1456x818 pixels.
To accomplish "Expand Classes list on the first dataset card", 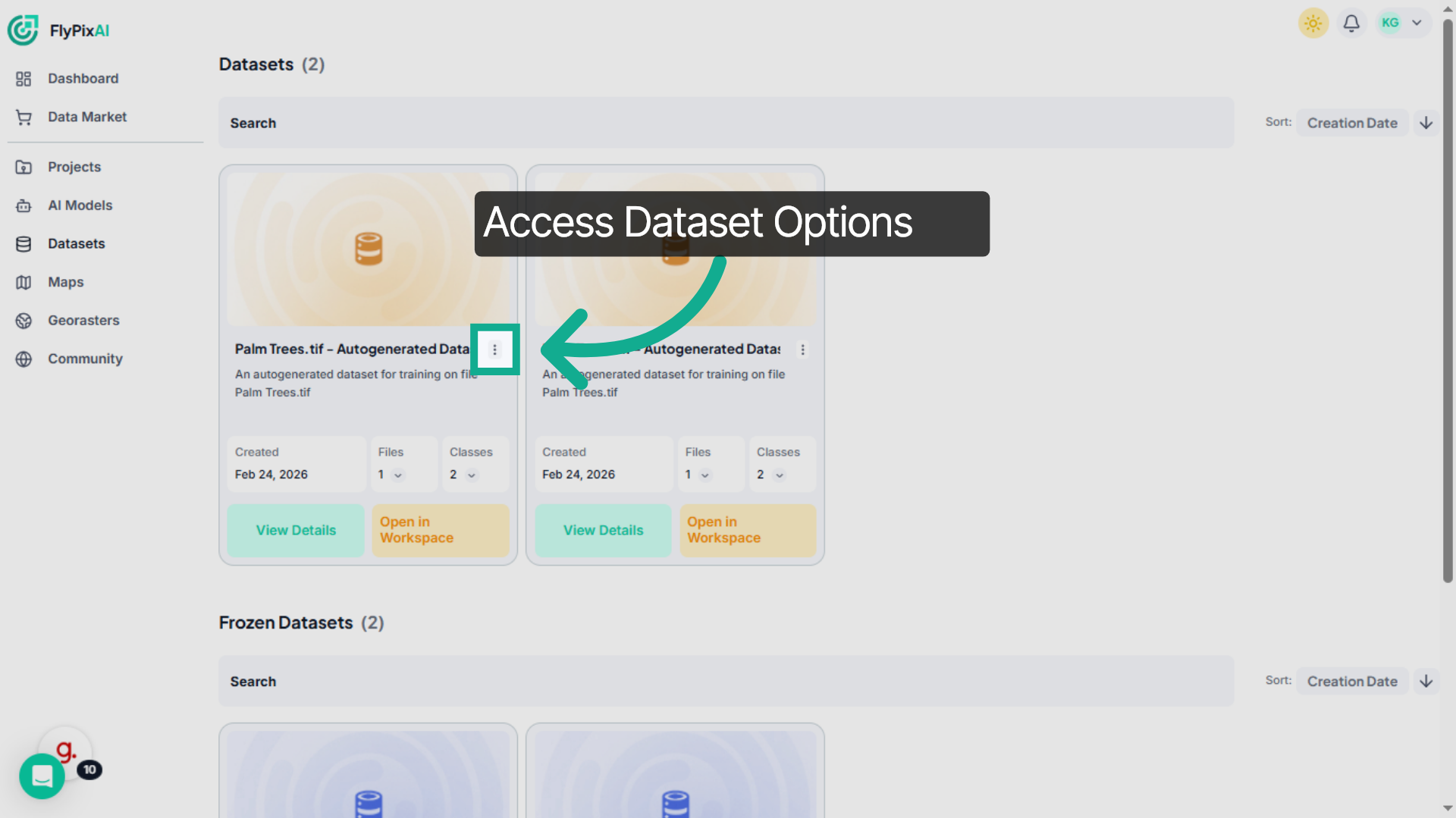I will pos(472,475).
